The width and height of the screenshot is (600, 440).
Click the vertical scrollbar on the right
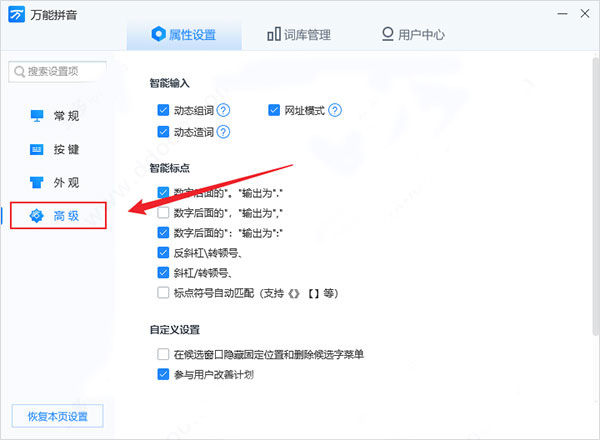[596, 196]
